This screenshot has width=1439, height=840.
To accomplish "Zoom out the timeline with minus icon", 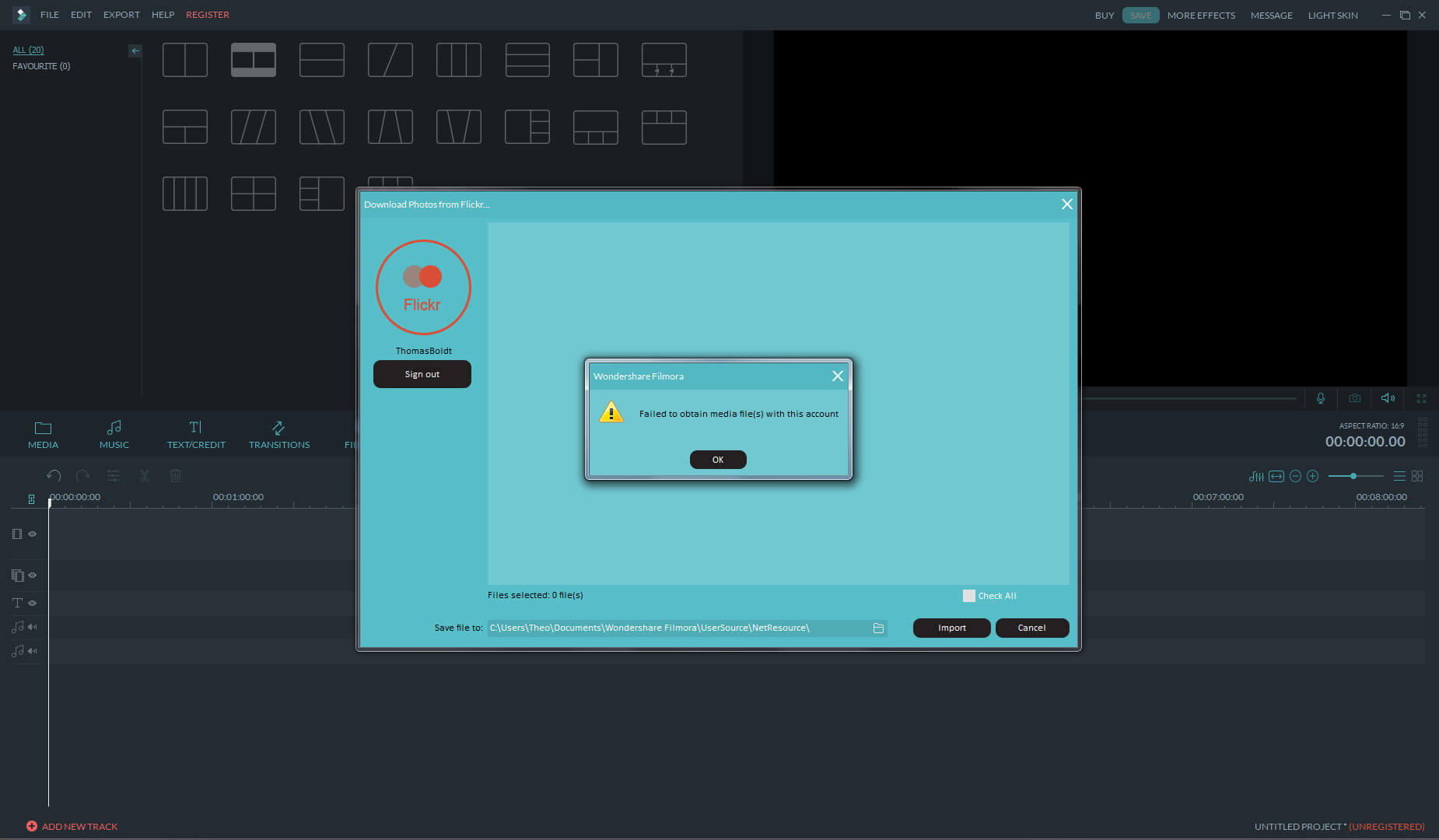I will click(x=1295, y=476).
